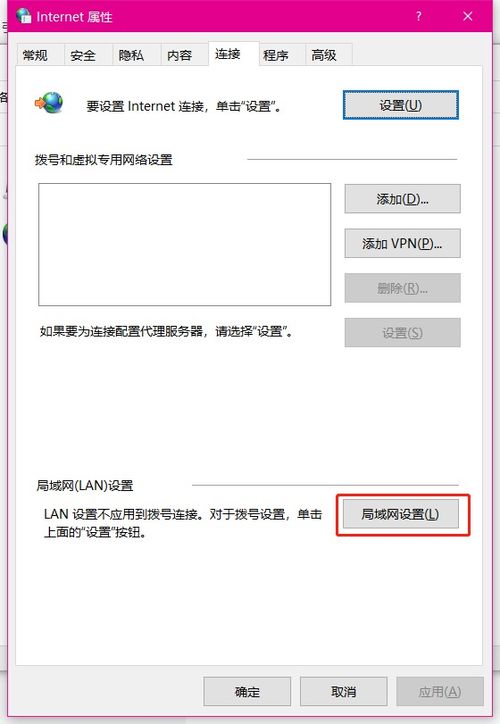The height and width of the screenshot is (724, 500).
Task: Click the 取消 button
Action: (x=343, y=691)
